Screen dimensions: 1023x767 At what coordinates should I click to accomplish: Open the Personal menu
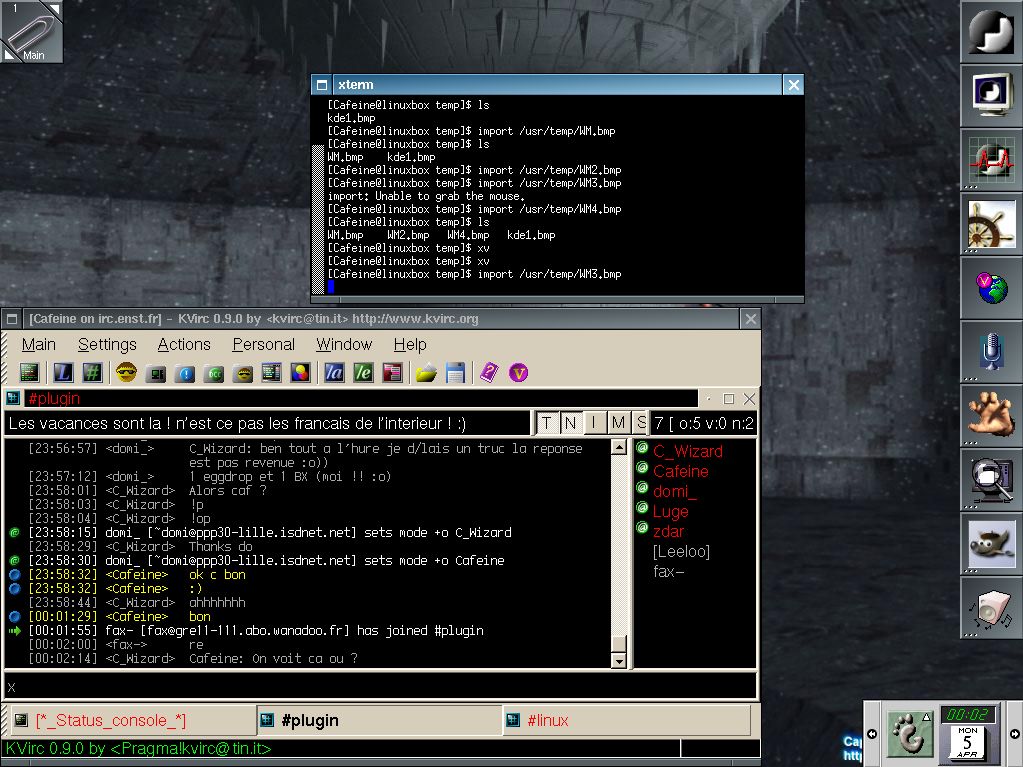click(x=264, y=344)
